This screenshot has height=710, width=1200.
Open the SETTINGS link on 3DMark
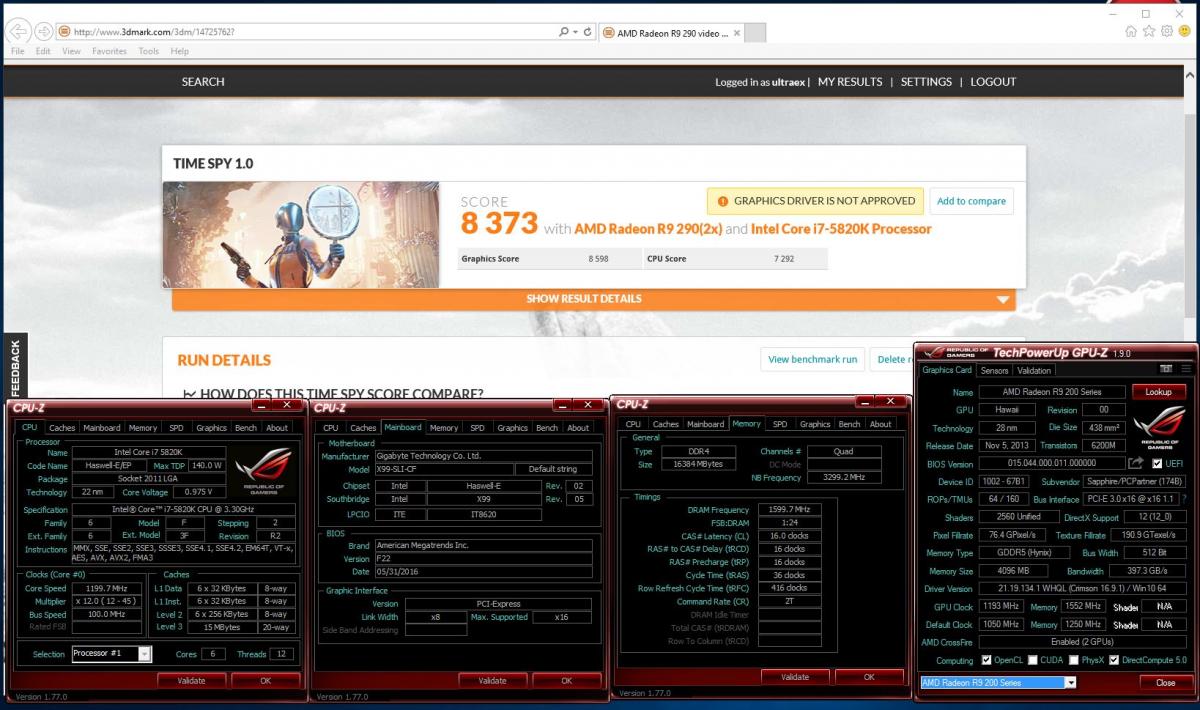[x=926, y=82]
